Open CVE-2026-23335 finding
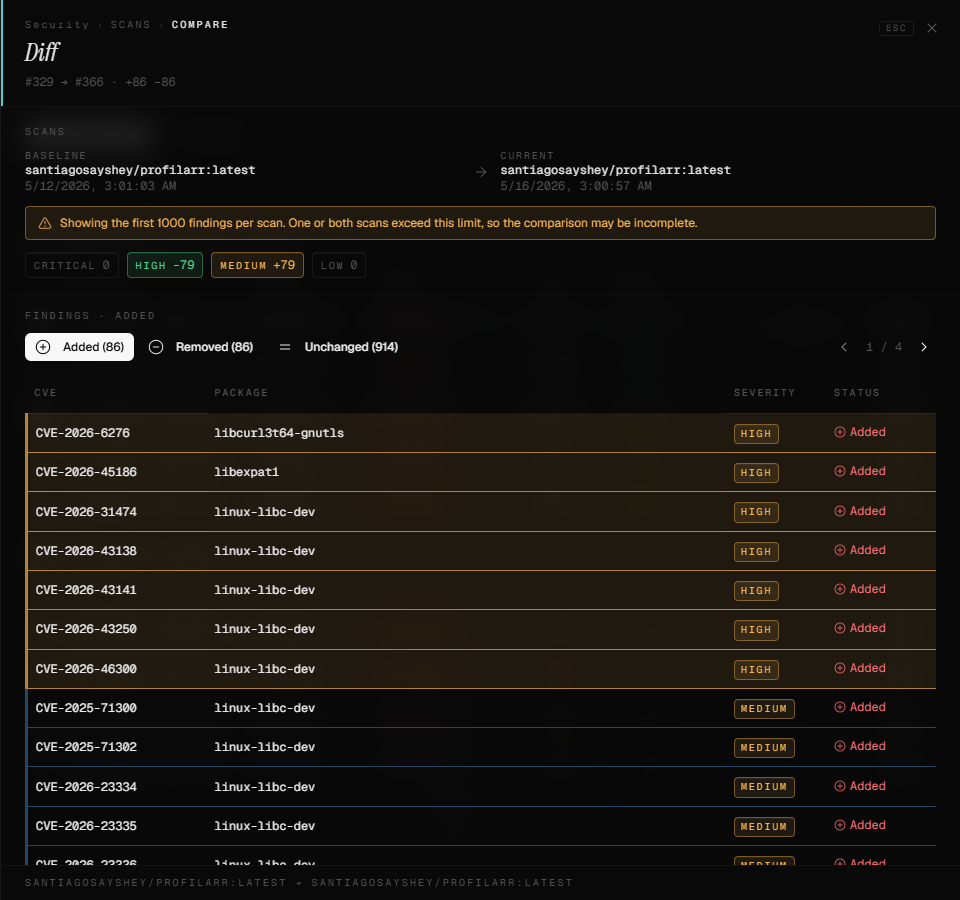Screen dimensions: 960x900 click(481, 827)
